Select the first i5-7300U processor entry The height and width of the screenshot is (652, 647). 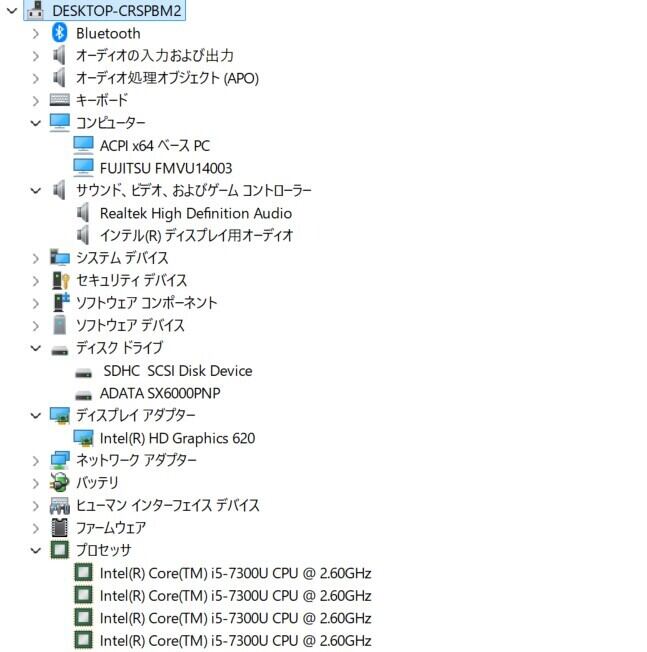click(235, 573)
